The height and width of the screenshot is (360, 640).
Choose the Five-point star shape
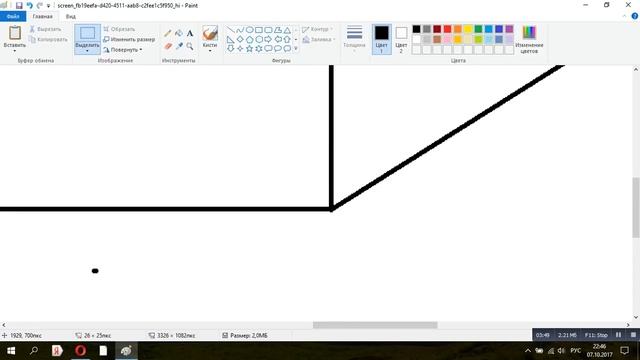(x=249, y=49)
